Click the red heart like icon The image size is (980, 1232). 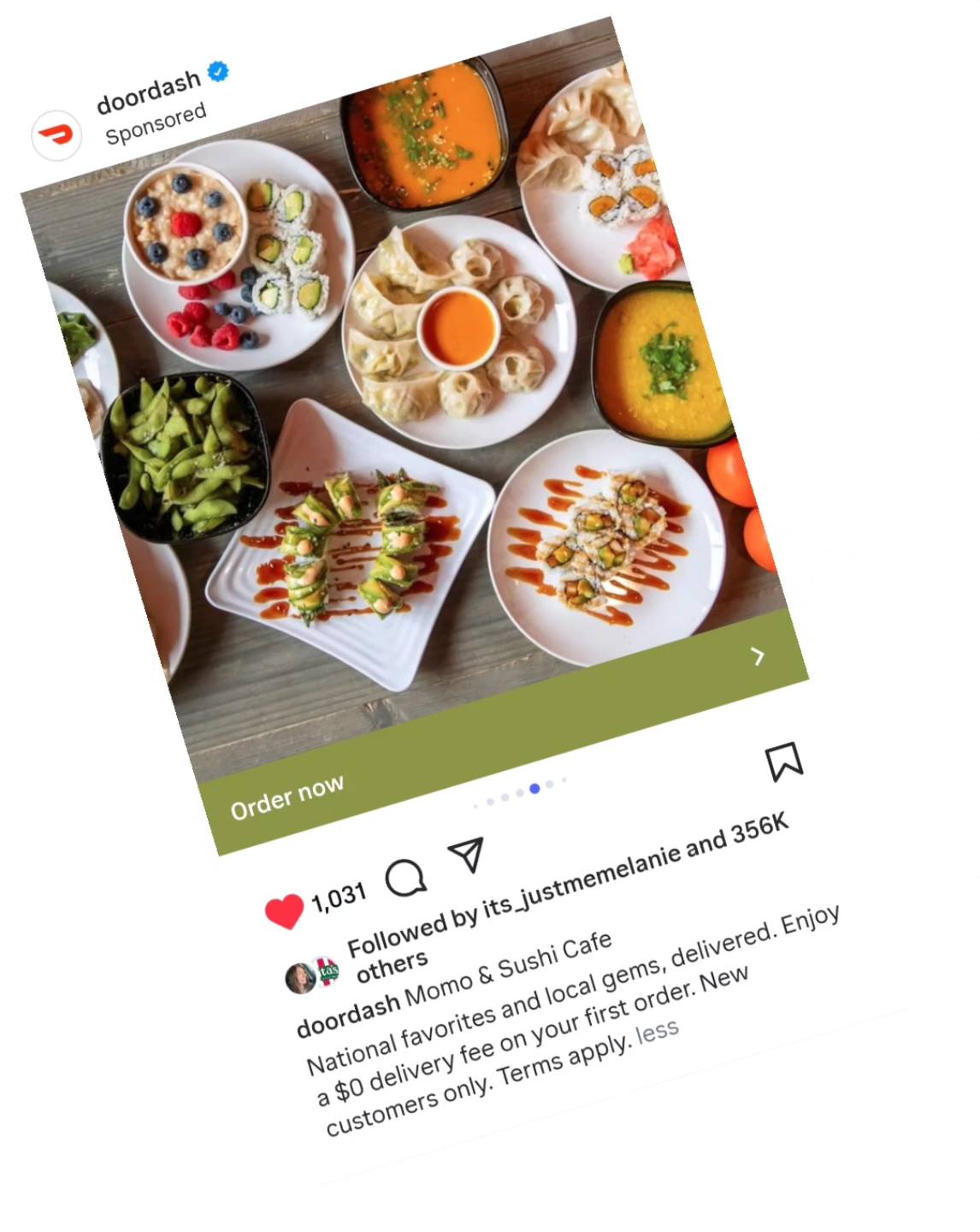284,910
